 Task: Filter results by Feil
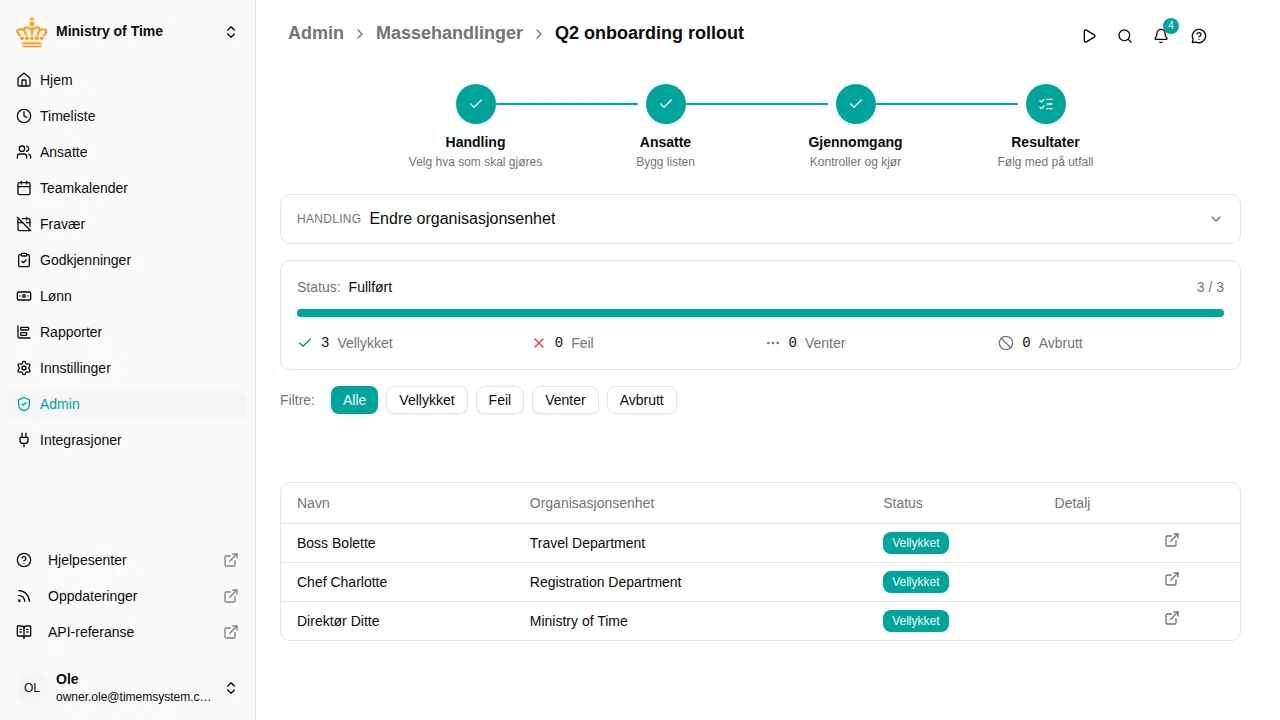pos(500,400)
